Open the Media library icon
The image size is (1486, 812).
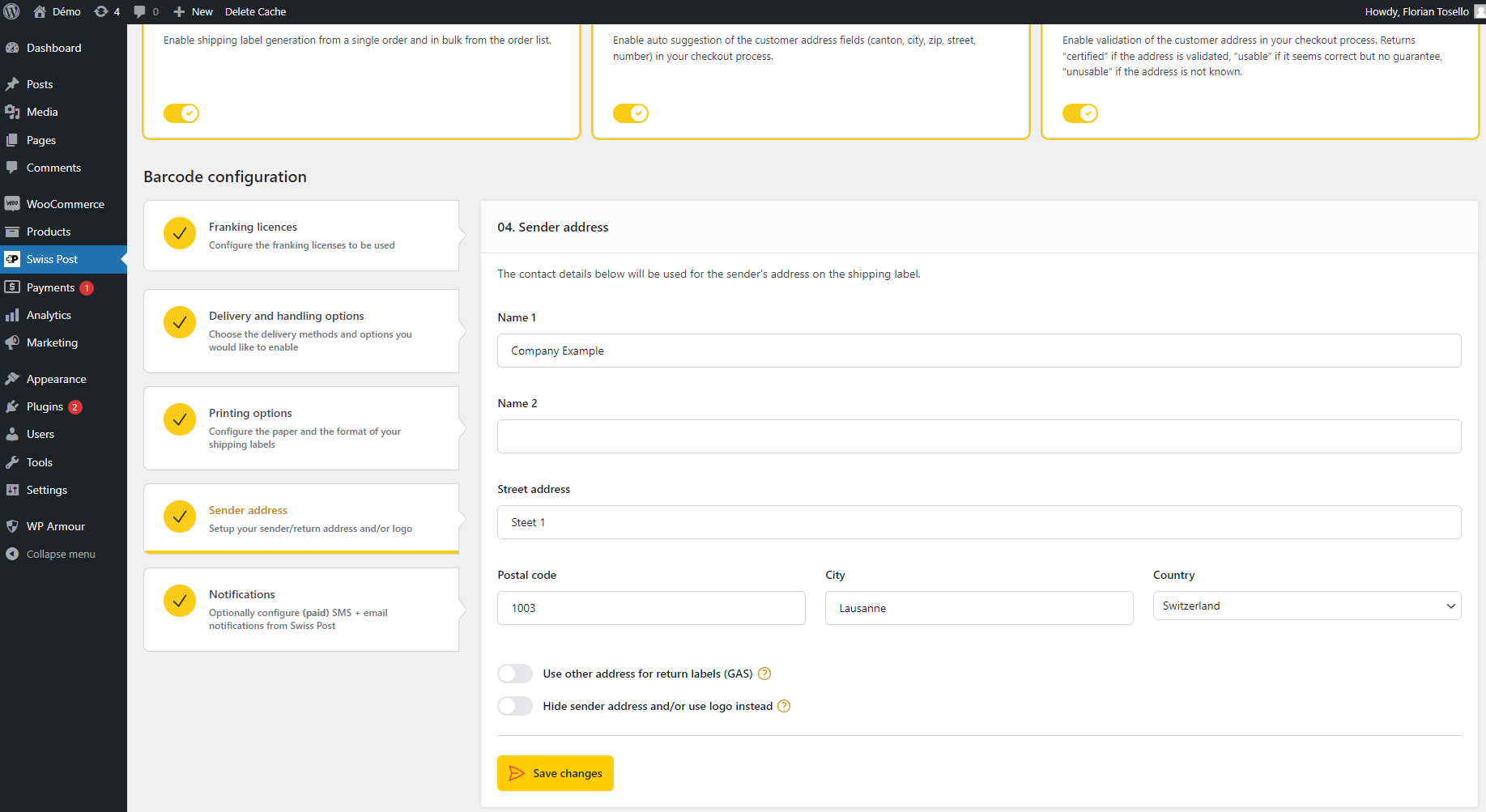click(x=13, y=112)
